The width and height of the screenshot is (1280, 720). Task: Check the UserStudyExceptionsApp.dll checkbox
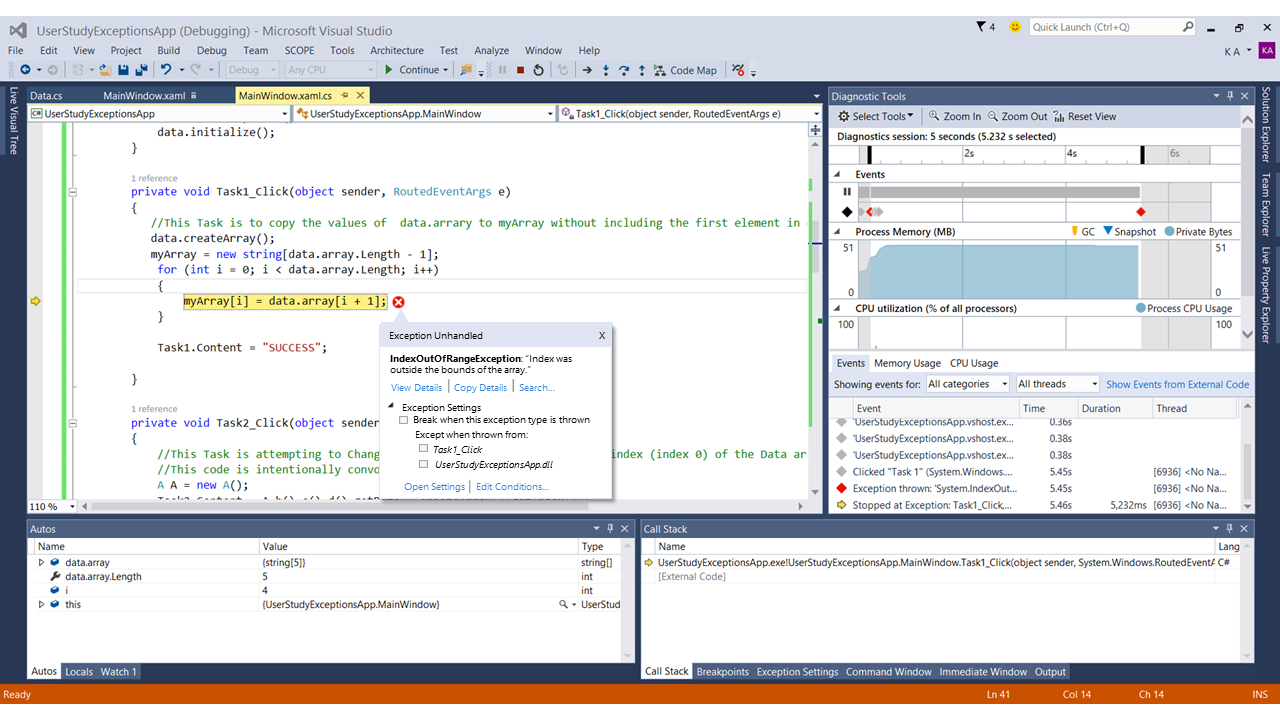click(424, 464)
